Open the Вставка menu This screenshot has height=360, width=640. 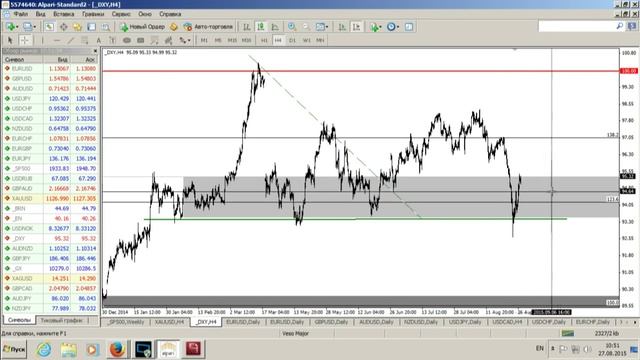[x=64, y=14]
